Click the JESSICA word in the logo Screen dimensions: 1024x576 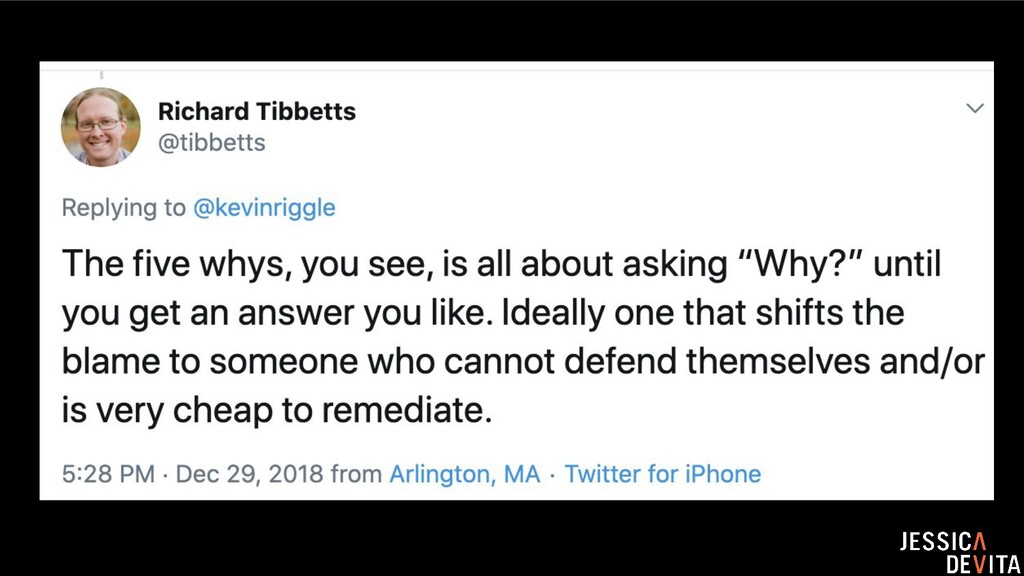point(943,542)
